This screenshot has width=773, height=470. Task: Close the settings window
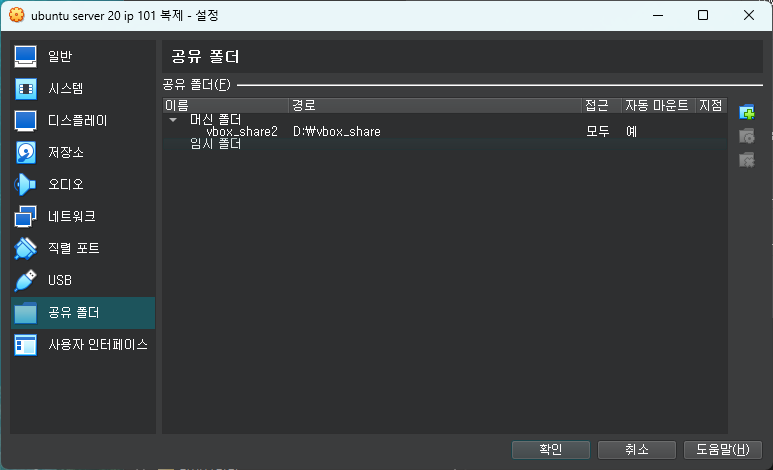point(749,15)
